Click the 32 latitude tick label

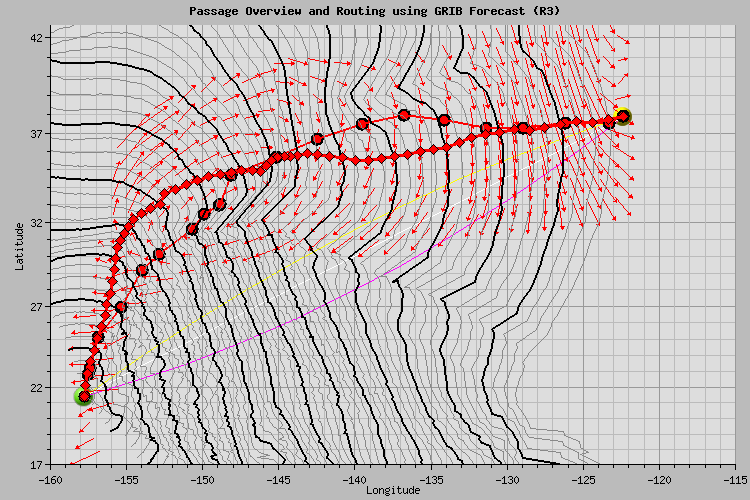(x=37, y=222)
